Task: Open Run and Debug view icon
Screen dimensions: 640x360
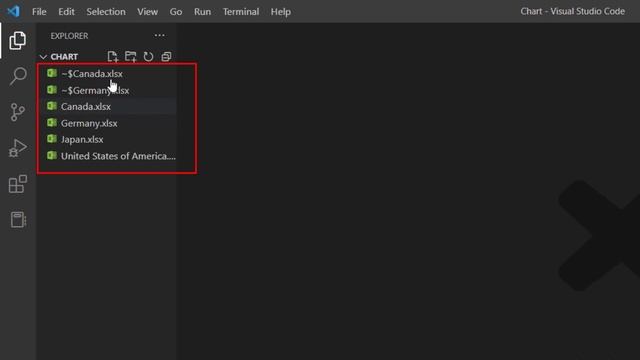Action: (x=18, y=148)
